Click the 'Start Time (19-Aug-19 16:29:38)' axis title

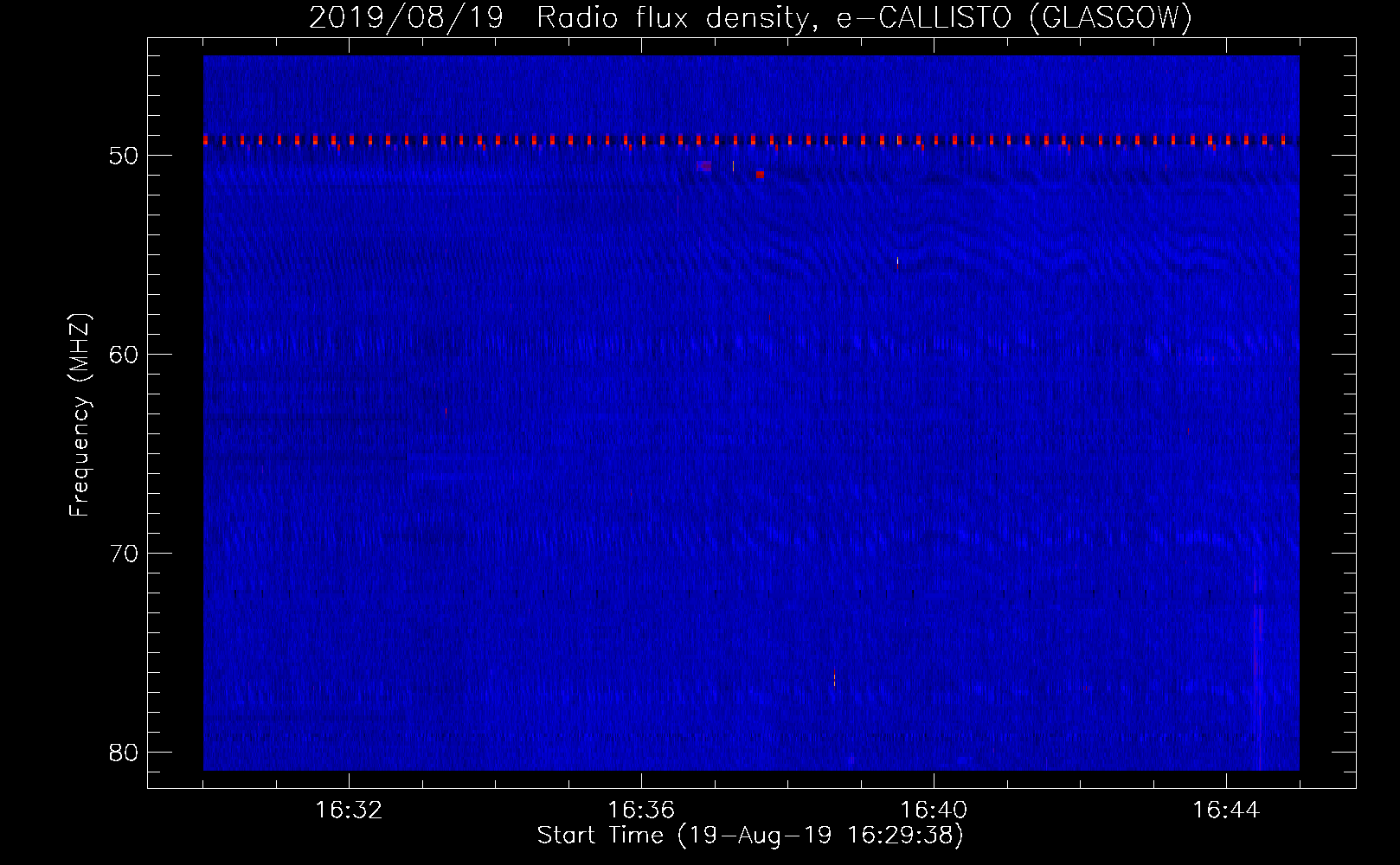(x=750, y=836)
